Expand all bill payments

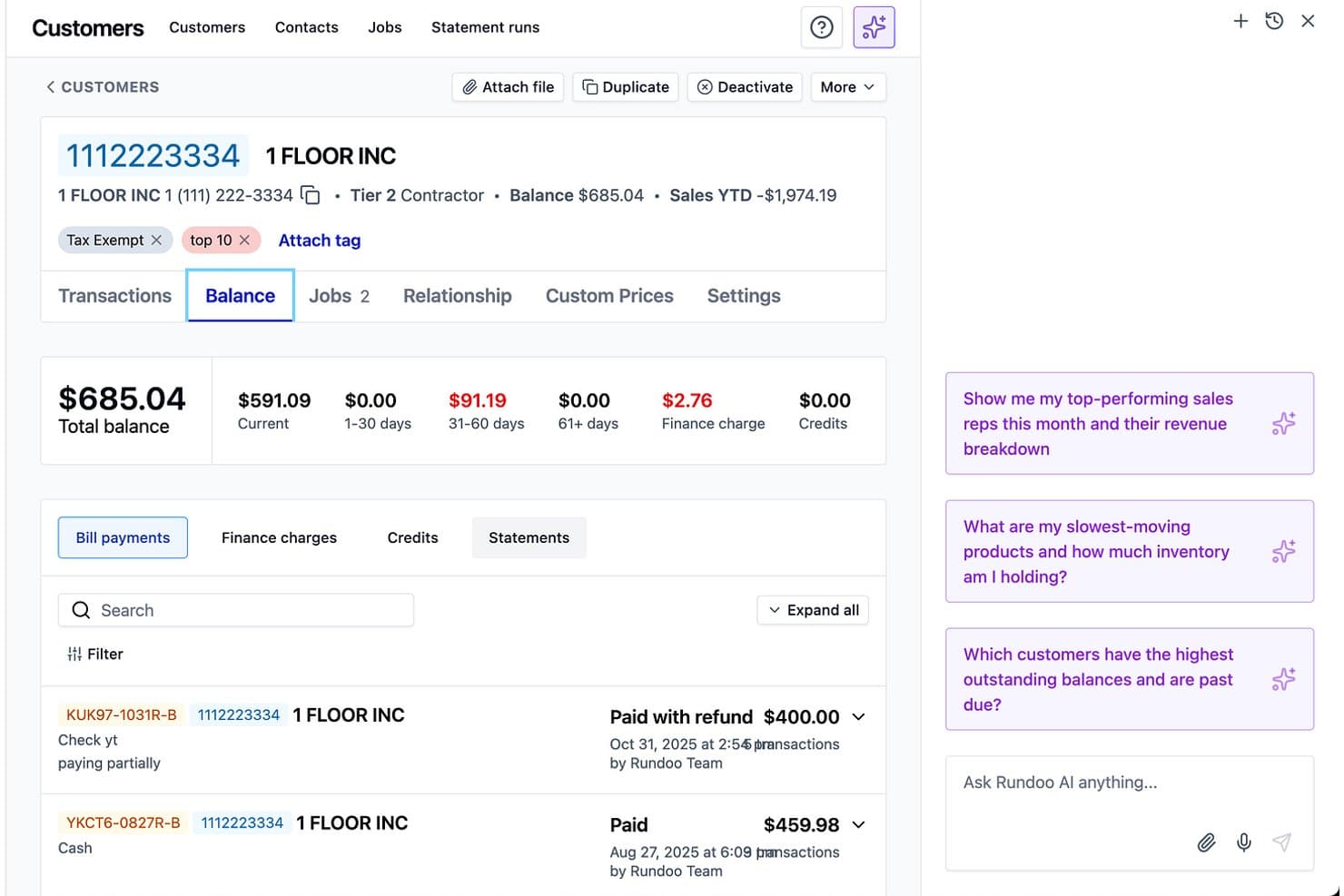(813, 610)
